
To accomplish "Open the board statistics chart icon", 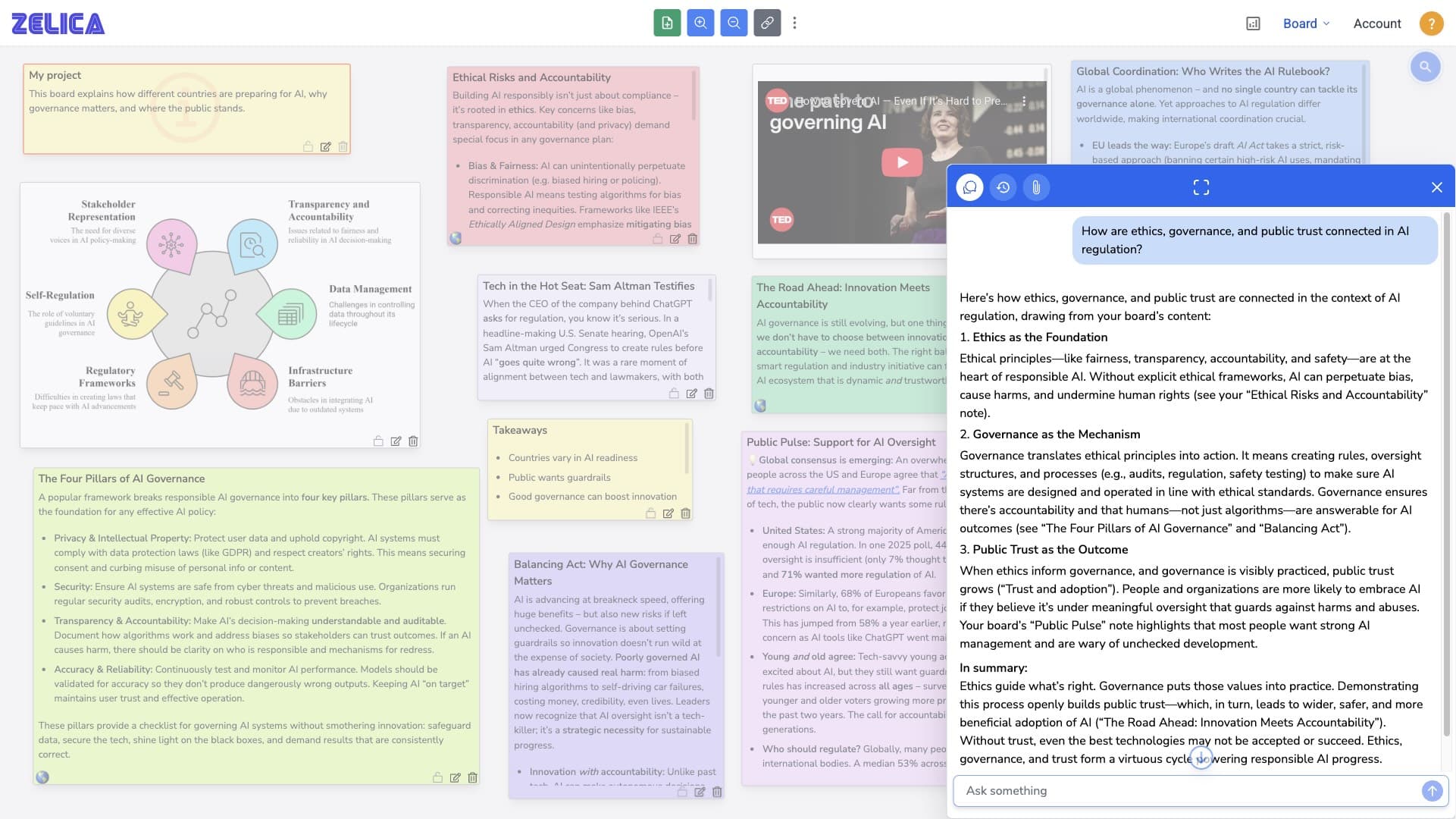I will [1253, 24].
